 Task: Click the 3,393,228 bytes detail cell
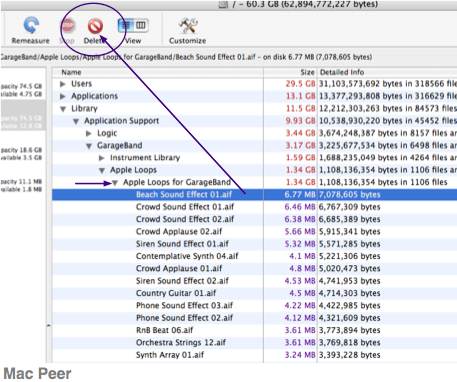click(x=350, y=355)
